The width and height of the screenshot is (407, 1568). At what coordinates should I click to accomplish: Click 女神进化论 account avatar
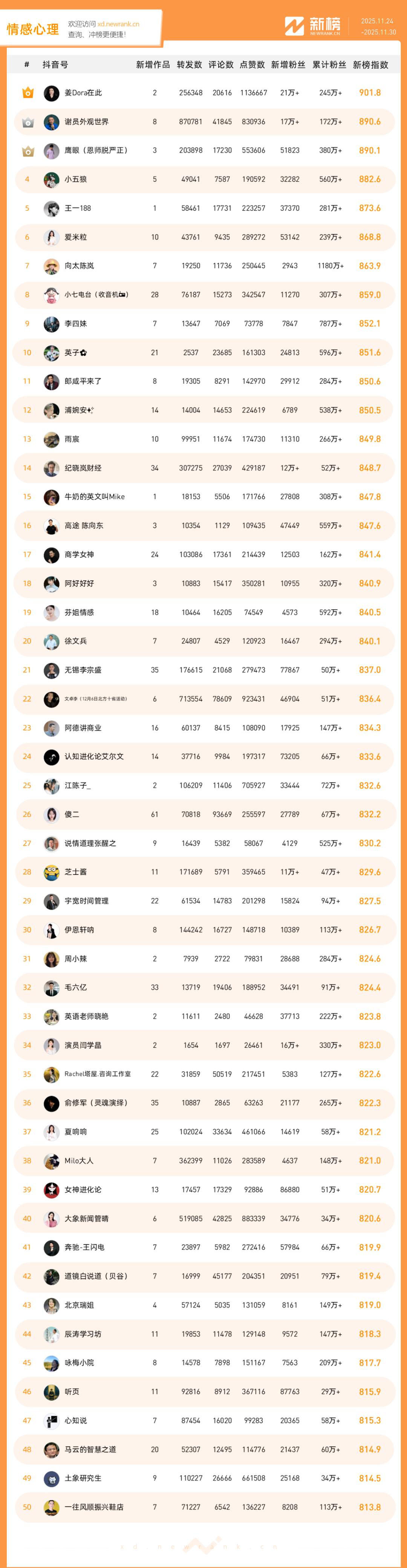[52, 1189]
